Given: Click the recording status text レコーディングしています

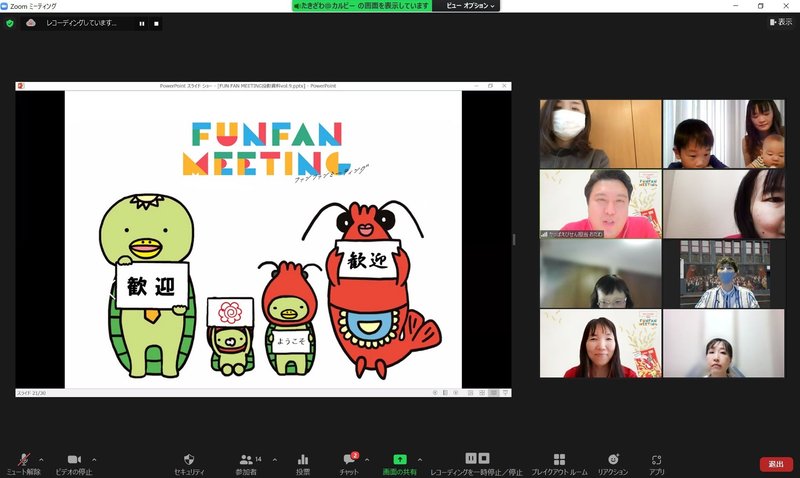Looking at the screenshot, I should pos(81,23).
